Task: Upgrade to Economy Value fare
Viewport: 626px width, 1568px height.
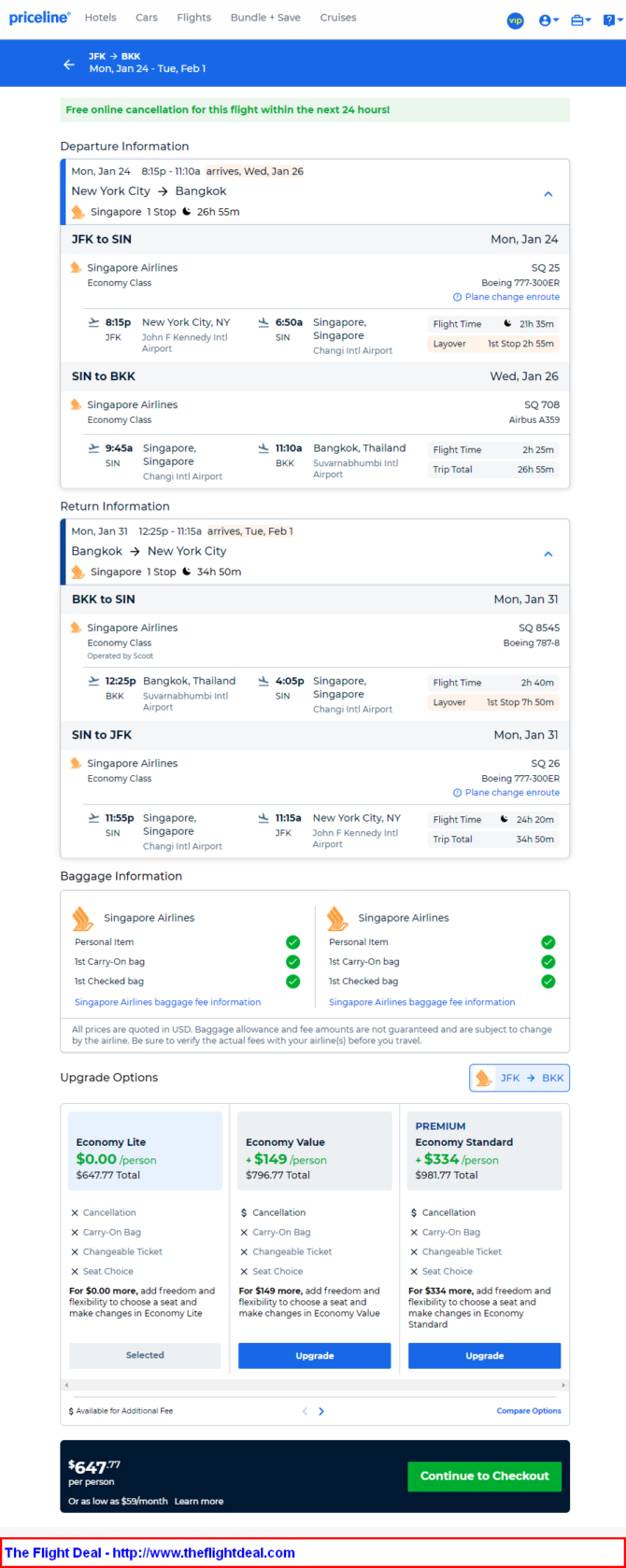Action: pos(314,1355)
